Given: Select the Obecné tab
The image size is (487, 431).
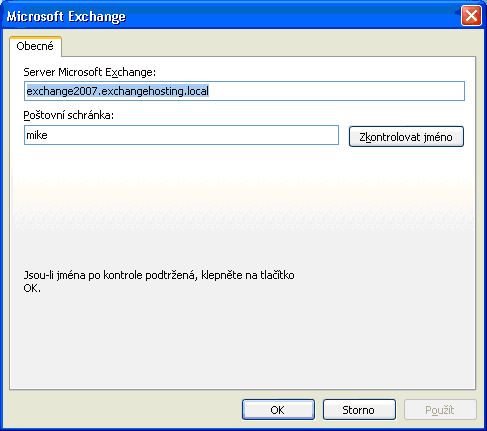Looking at the screenshot, I should click(x=35, y=46).
